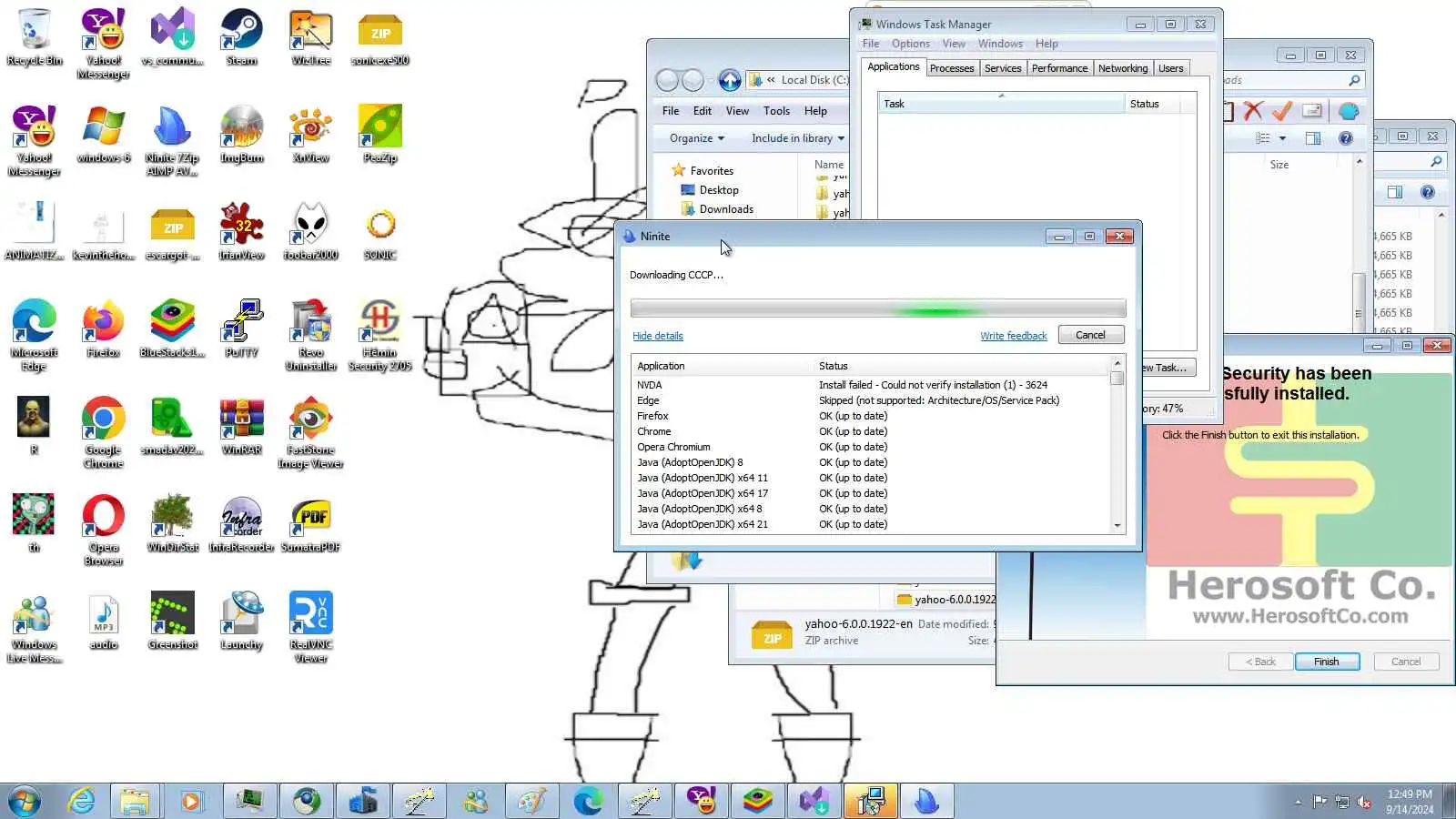
Task: Select Desktop in the Explorer navigation pane
Action: coord(719,190)
